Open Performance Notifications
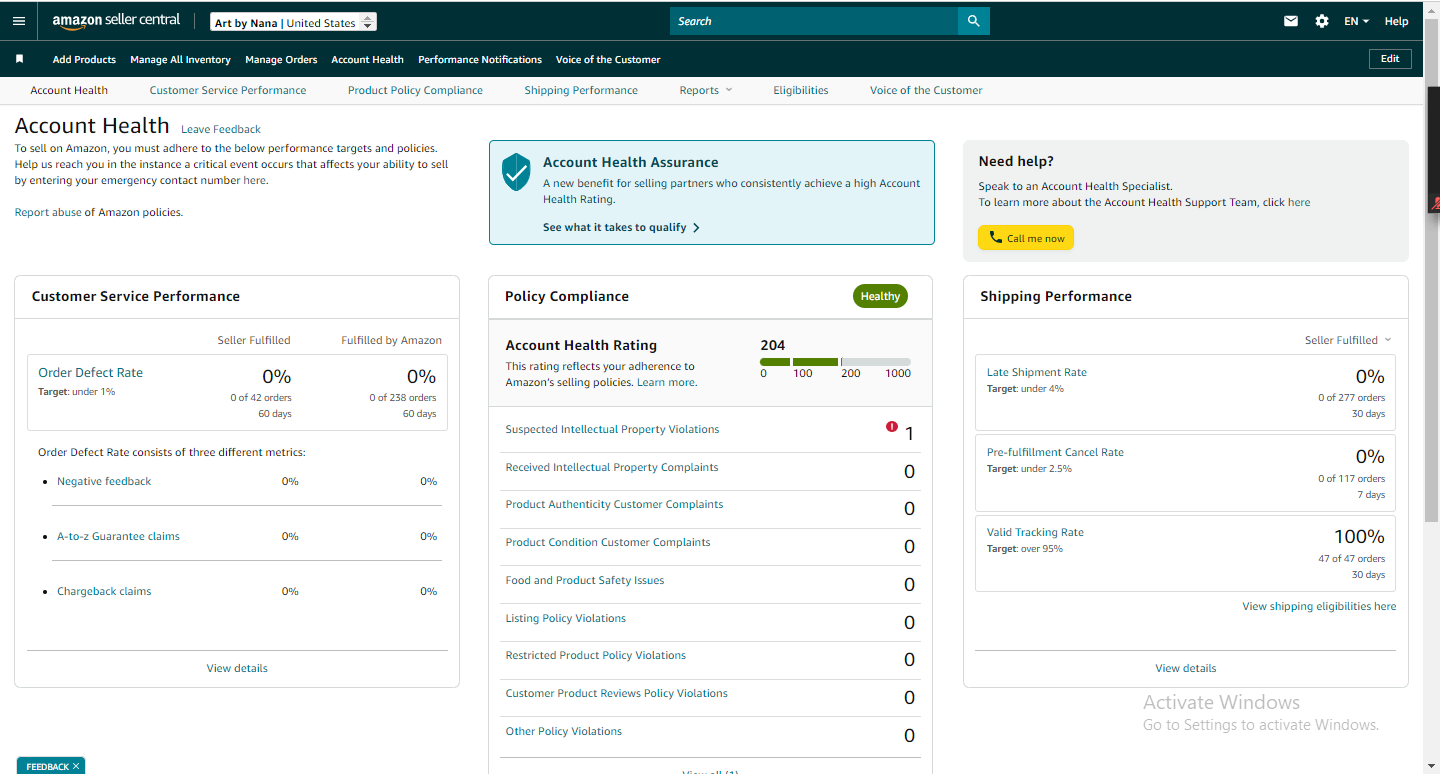 pyautogui.click(x=480, y=59)
